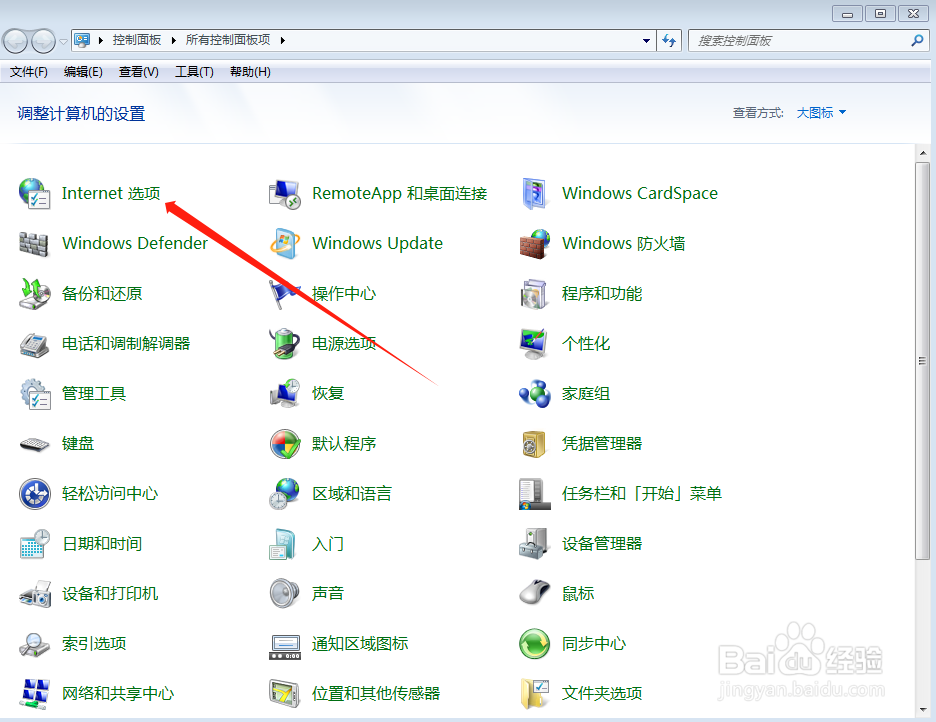Open the 设备管理器 link text

coord(602,544)
